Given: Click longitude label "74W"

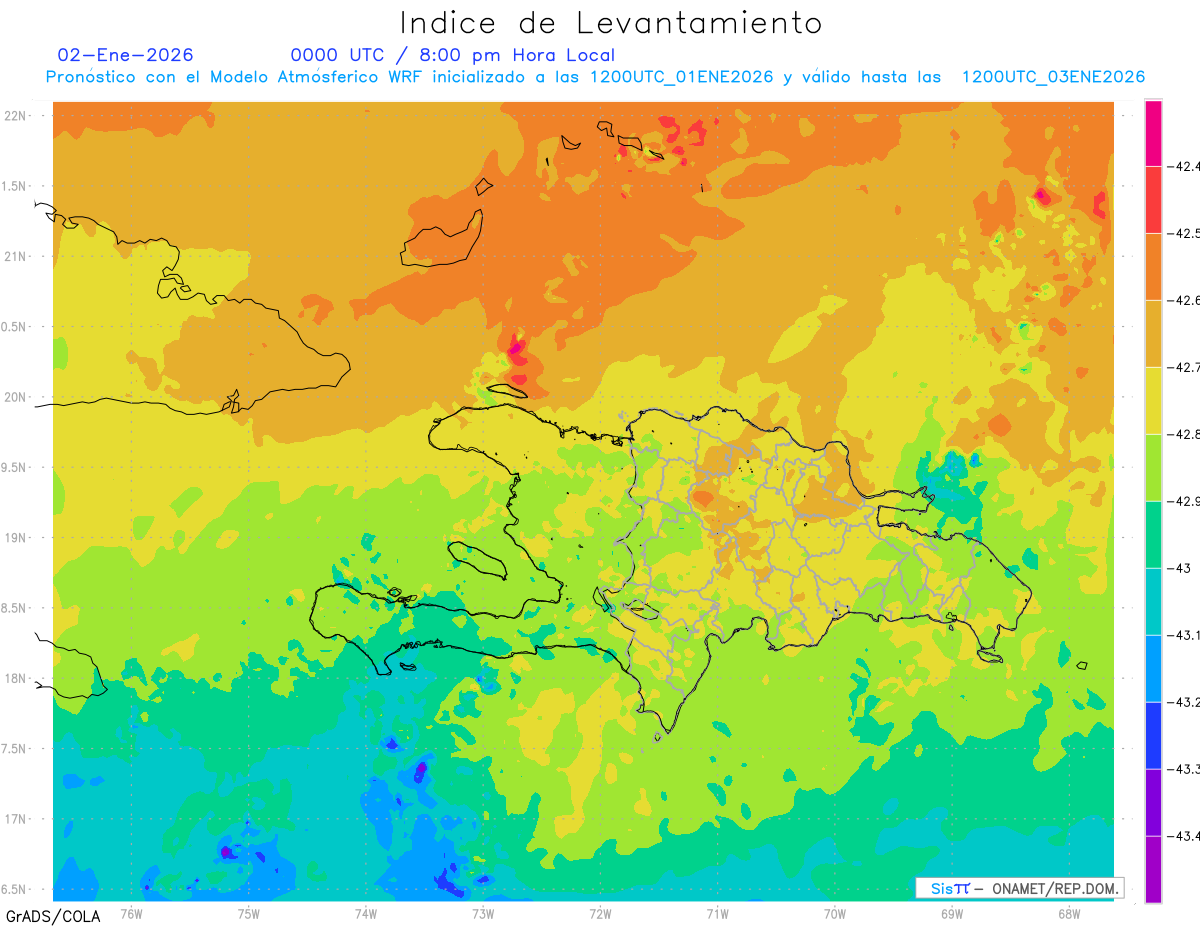Looking at the screenshot, I should 365,913.
